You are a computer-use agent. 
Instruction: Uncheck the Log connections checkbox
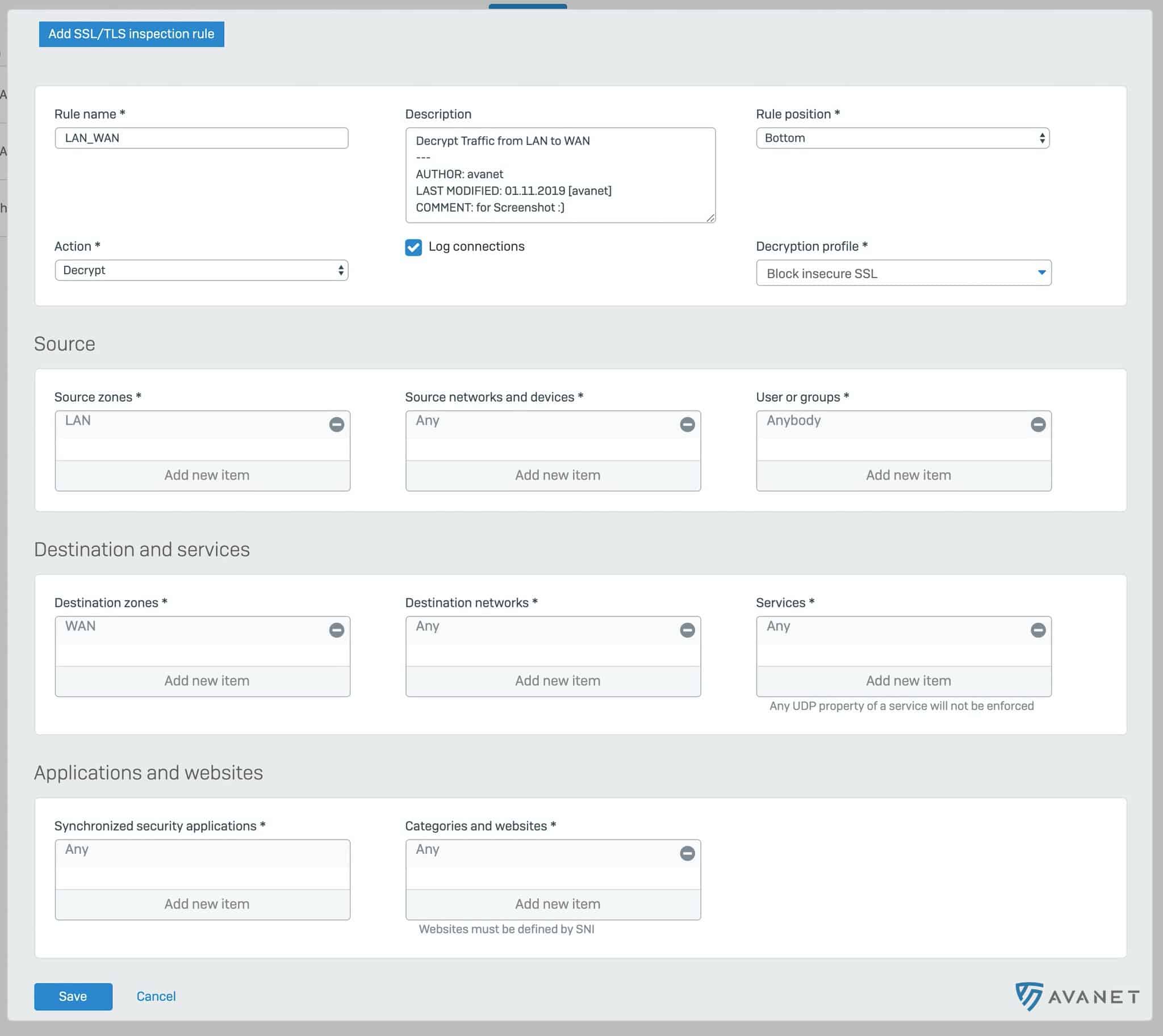point(413,248)
